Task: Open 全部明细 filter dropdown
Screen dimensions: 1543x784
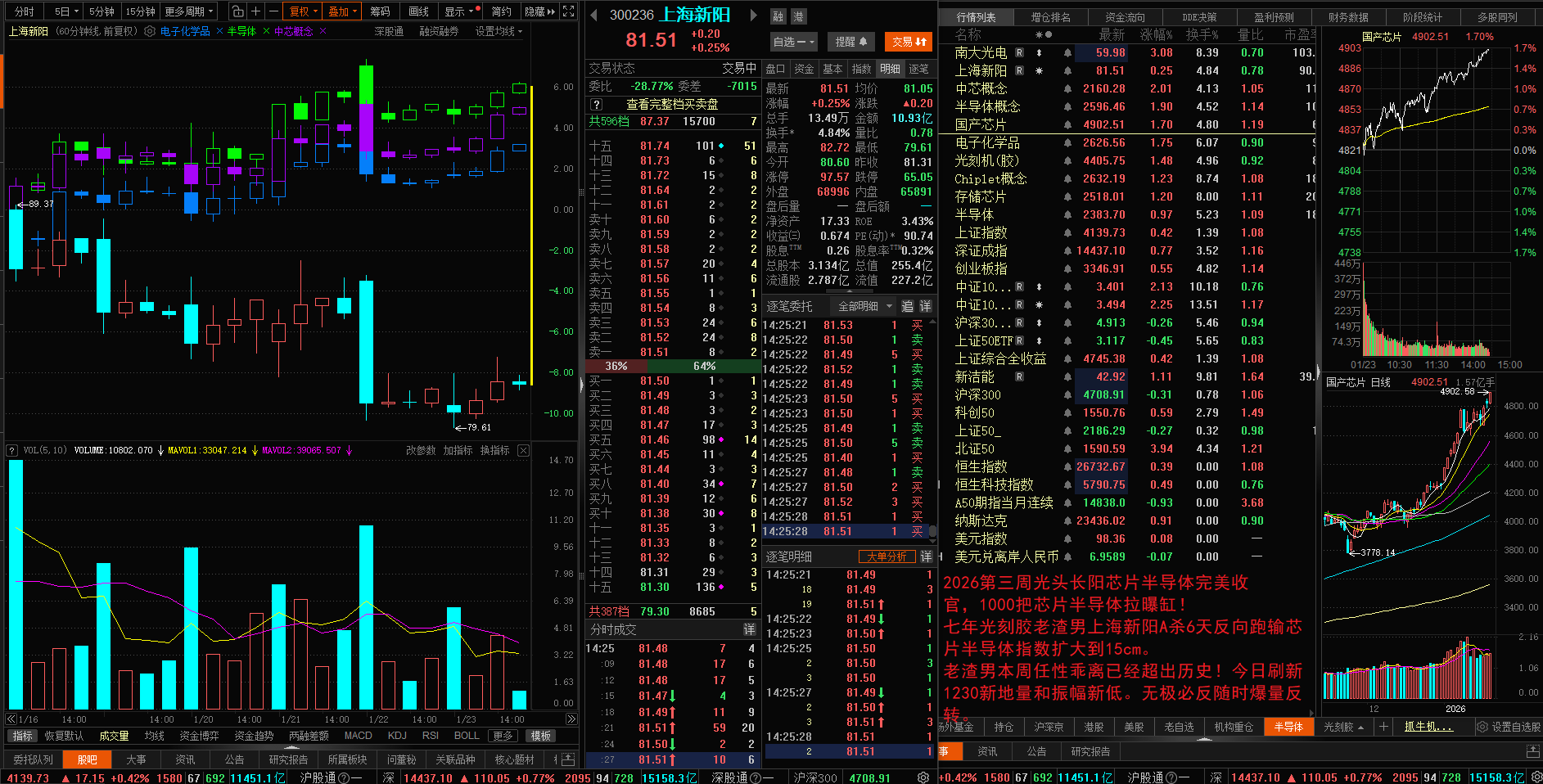Action: tap(863, 306)
